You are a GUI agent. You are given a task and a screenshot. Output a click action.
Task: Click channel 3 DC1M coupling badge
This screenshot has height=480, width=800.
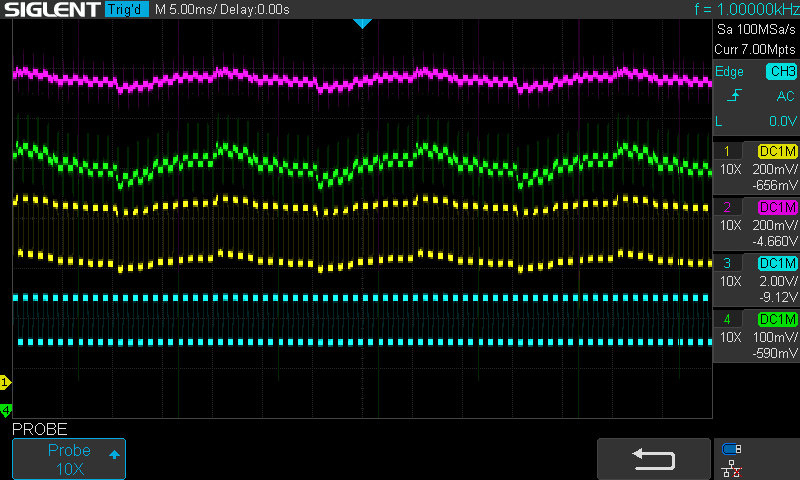777,264
